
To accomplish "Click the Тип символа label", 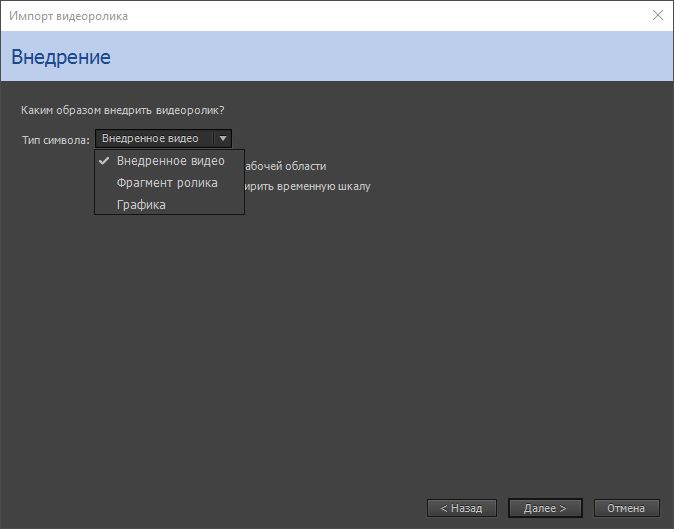I will (x=56, y=140).
